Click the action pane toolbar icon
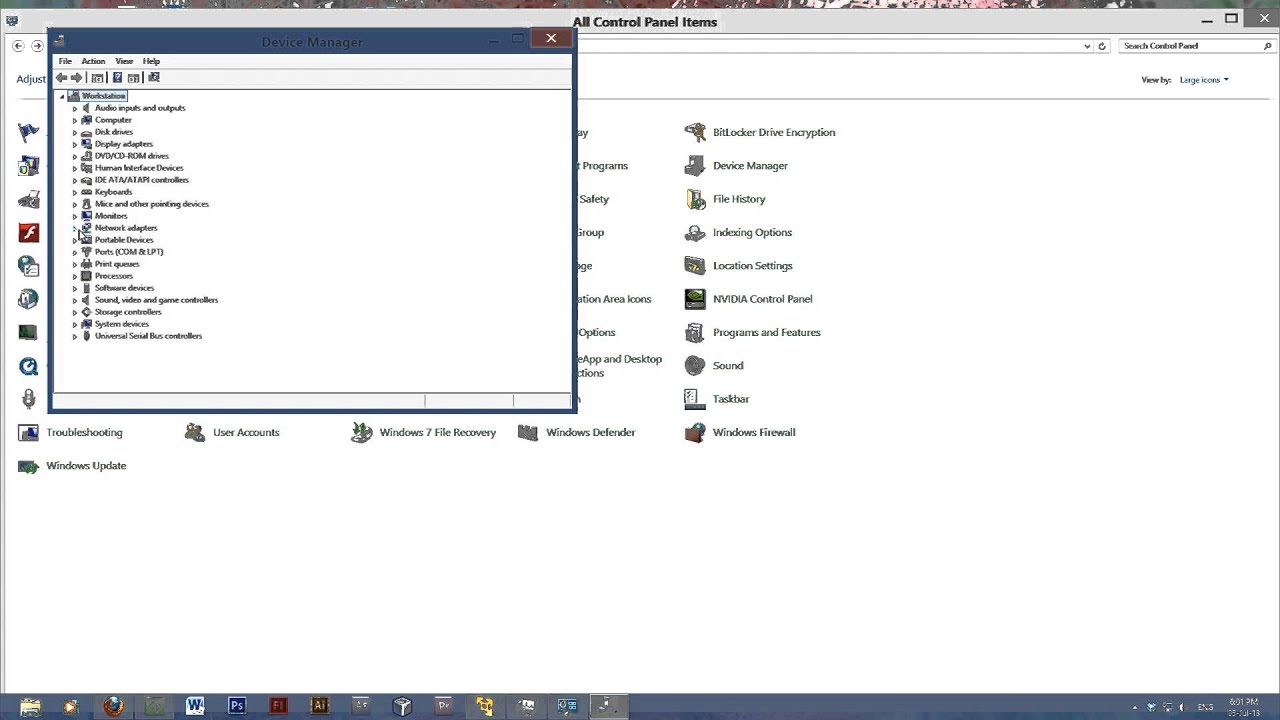Screen dimensions: 1280x720 pyautogui.click(x=133, y=78)
